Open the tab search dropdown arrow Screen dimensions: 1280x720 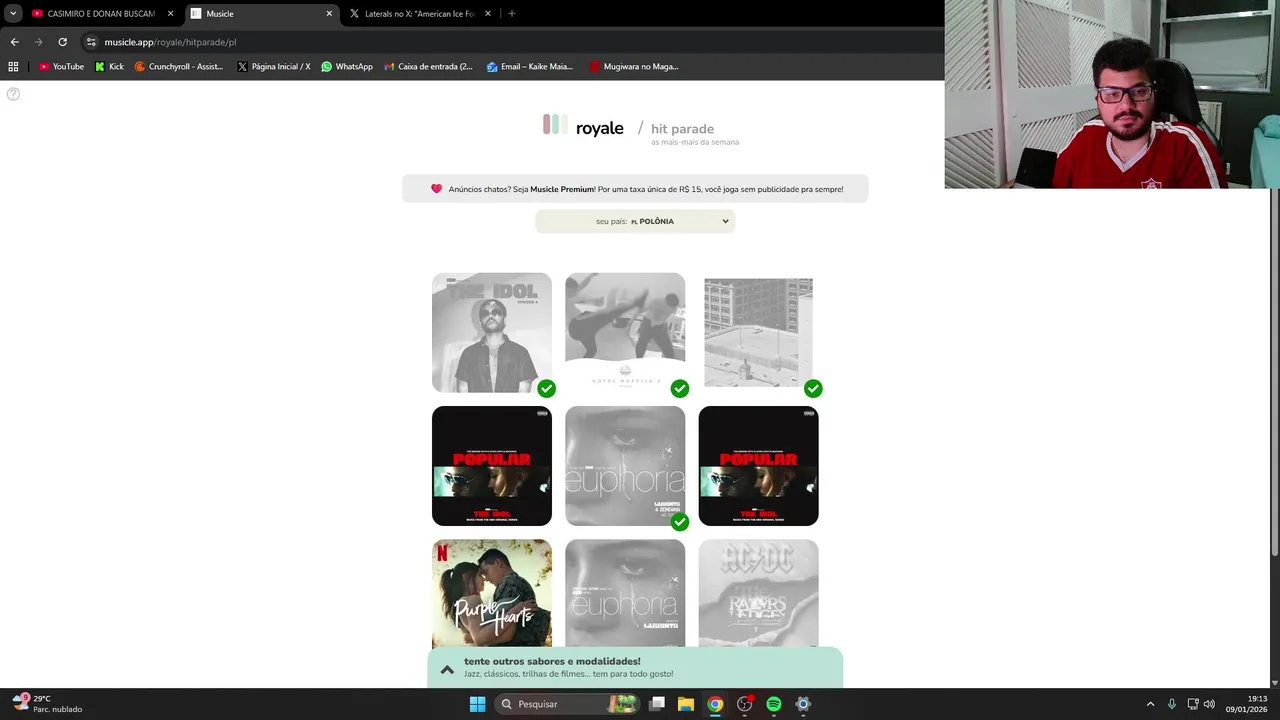point(13,14)
